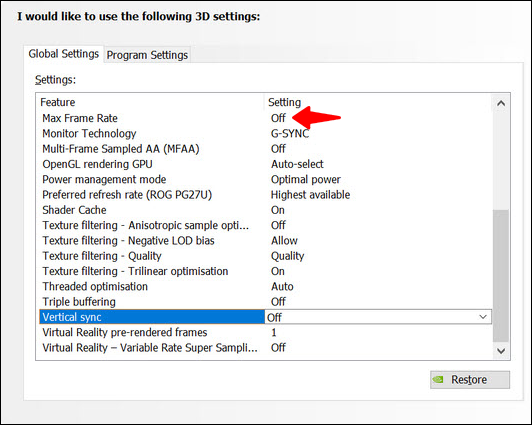Click the Max Frame Rate Off value

click(278, 118)
